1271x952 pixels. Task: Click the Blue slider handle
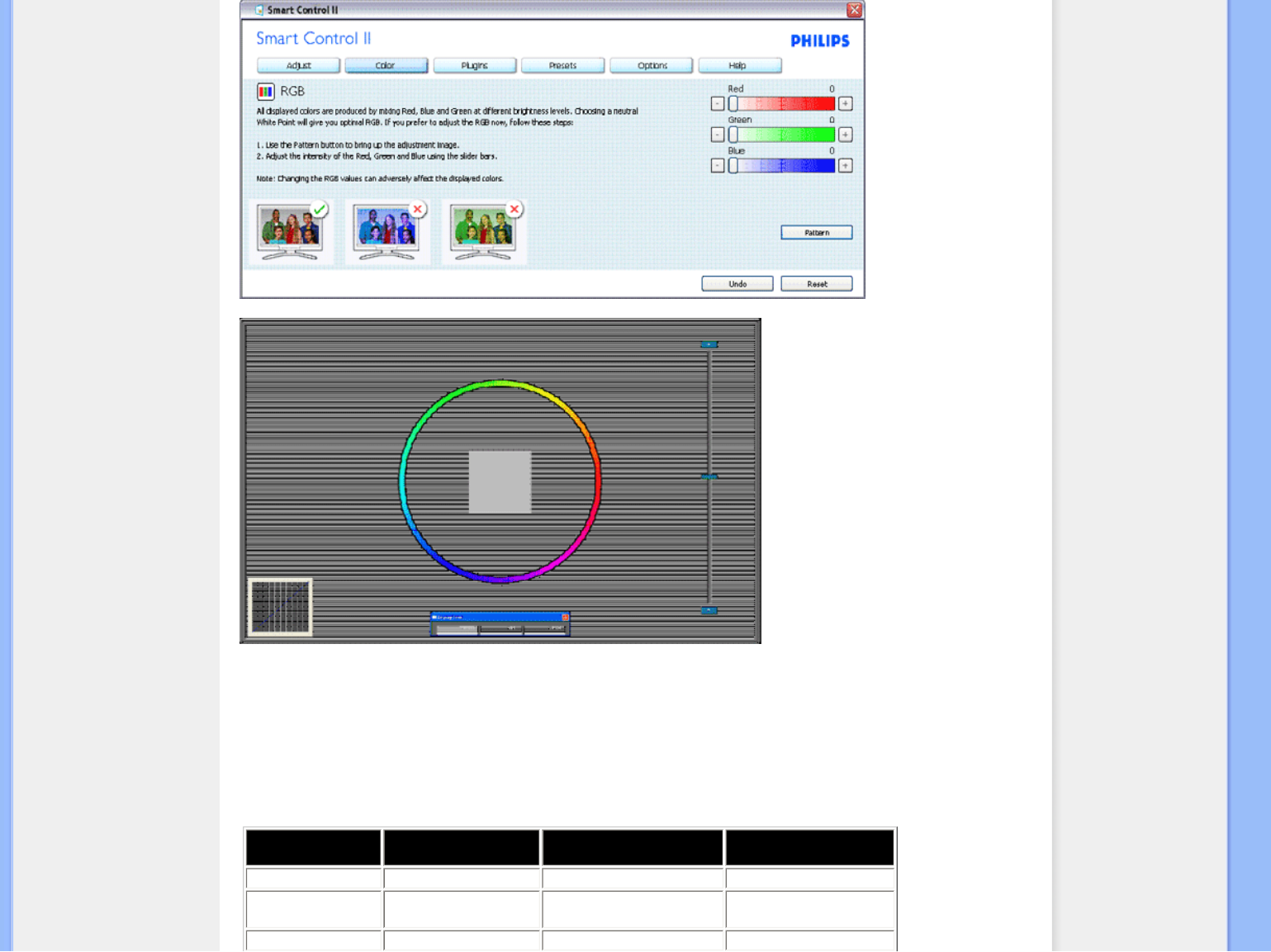[733, 166]
